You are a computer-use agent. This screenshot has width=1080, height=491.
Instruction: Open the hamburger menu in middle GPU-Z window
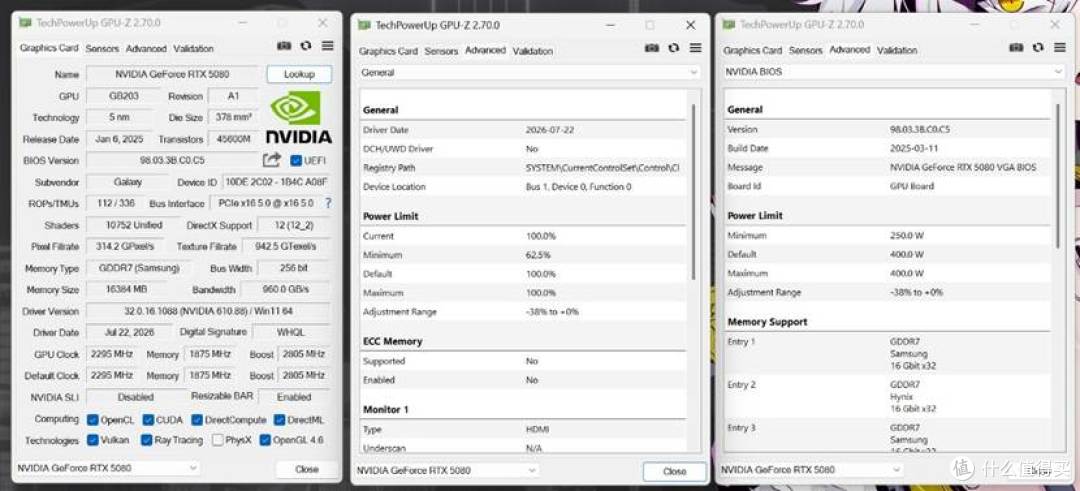click(x=696, y=48)
